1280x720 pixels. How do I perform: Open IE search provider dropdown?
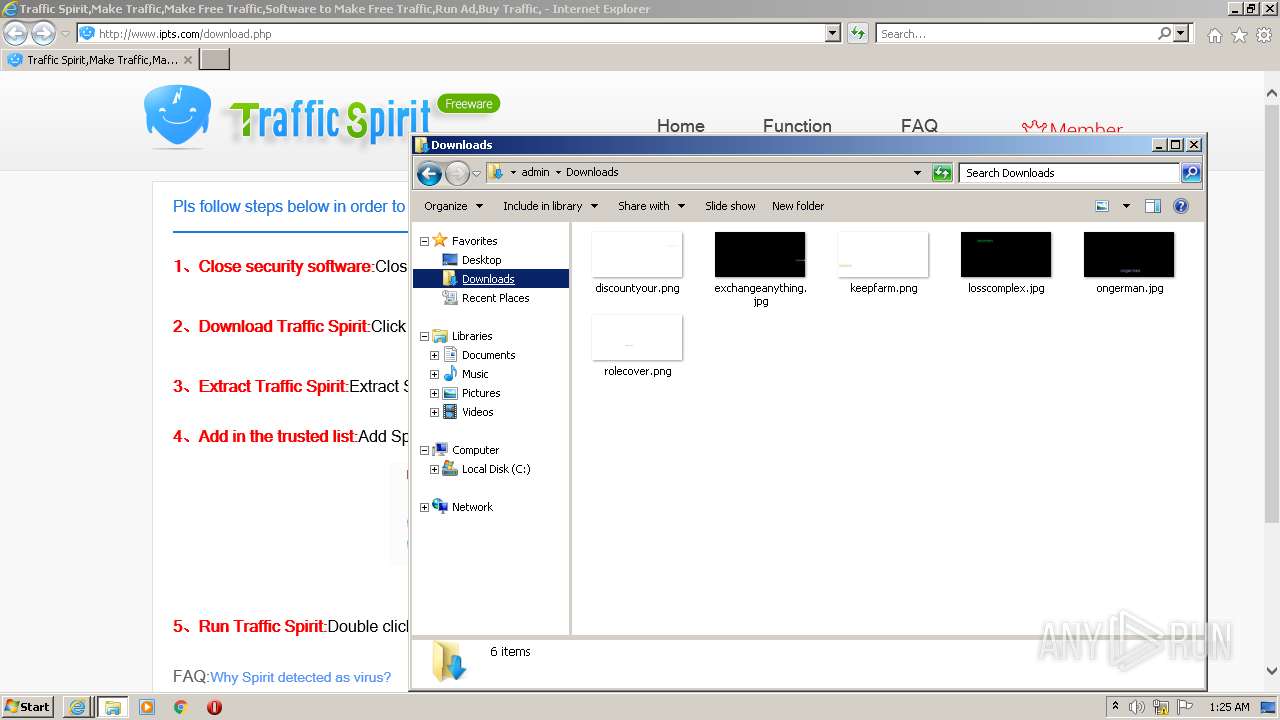[x=1181, y=33]
